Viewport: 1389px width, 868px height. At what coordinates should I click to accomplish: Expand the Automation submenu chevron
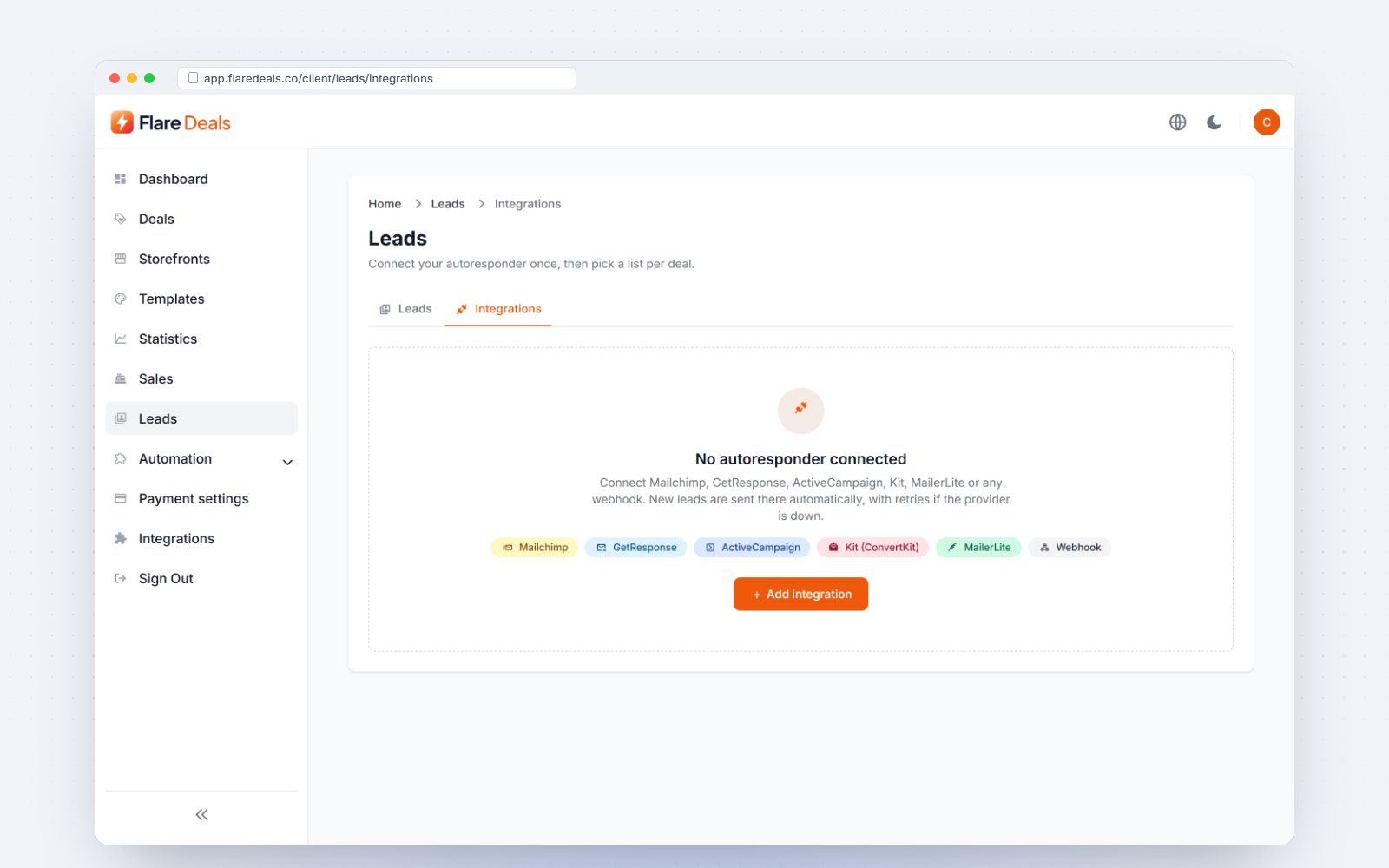287,462
